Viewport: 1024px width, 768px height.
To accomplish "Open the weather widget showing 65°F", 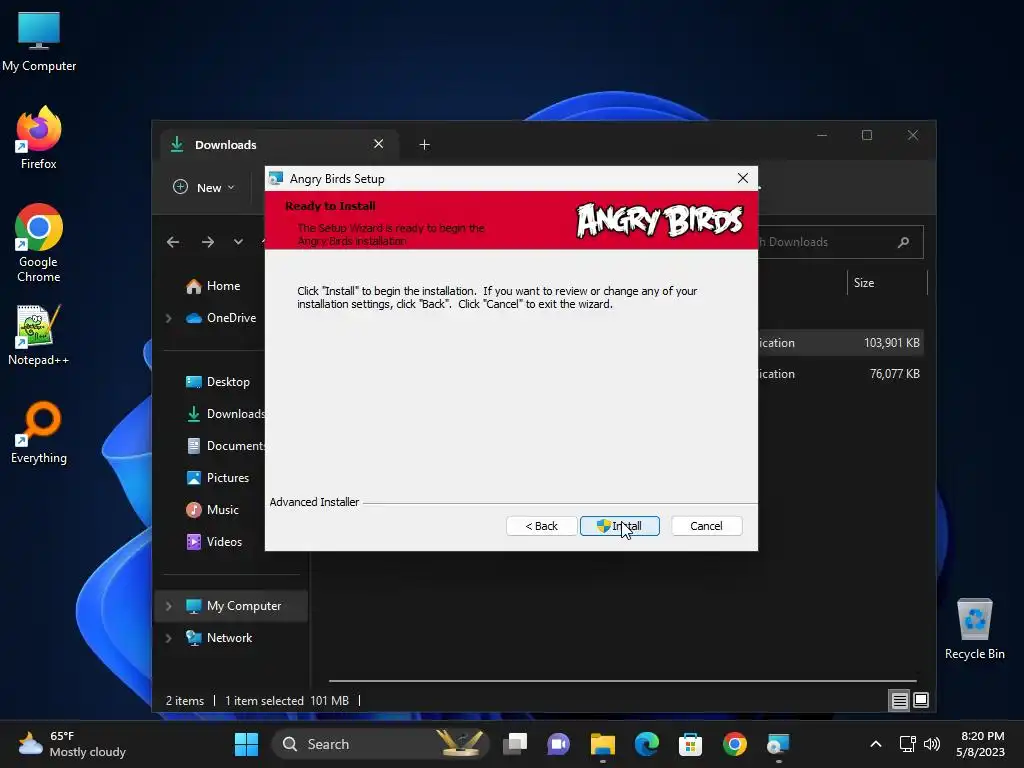I will 72,744.
